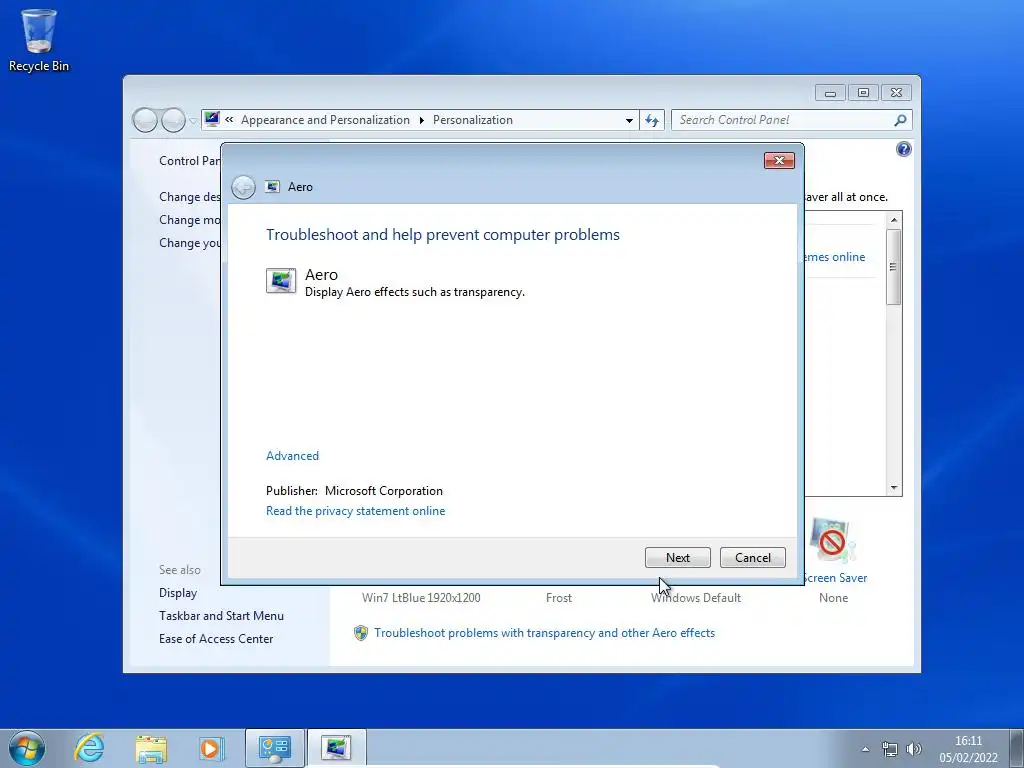The height and width of the screenshot is (768, 1024).
Task: Click the large Aero monitor icon
Action: (281, 281)
